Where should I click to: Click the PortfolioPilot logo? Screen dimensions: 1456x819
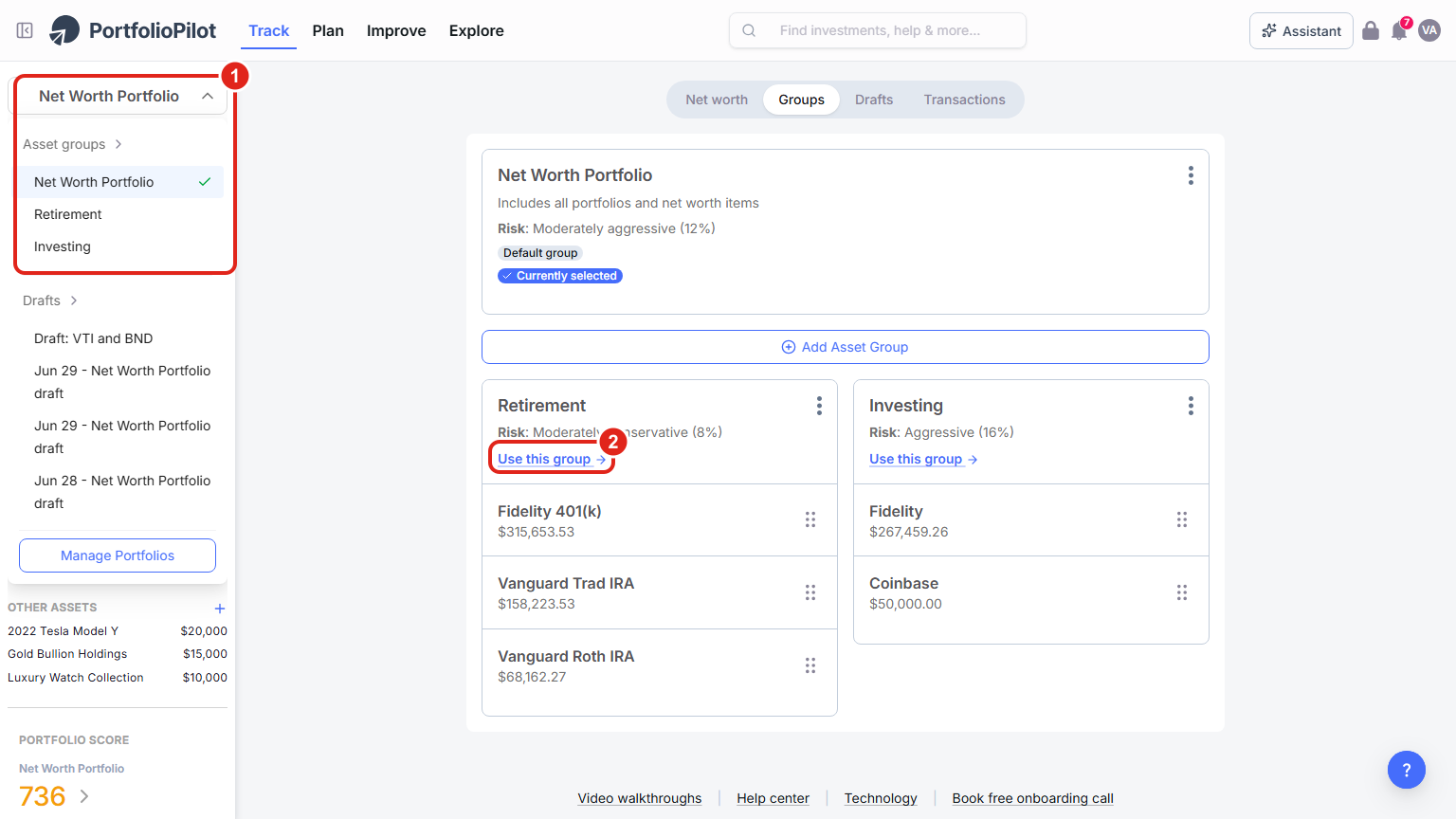133,30
